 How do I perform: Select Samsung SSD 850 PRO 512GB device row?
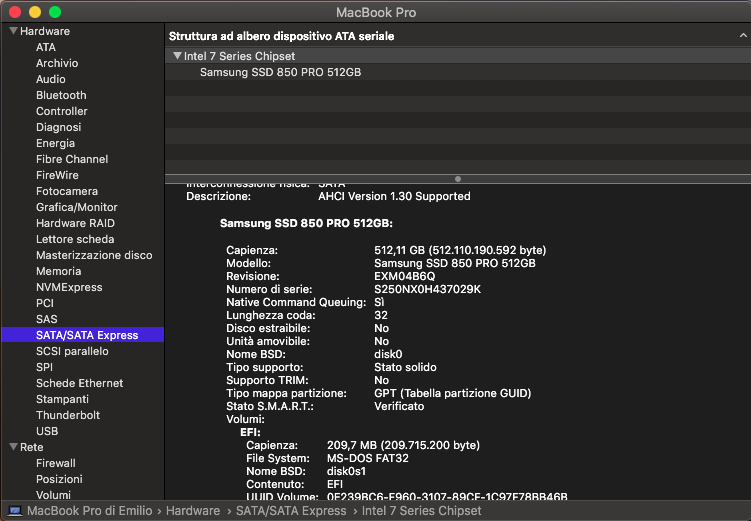pos(458,72)
